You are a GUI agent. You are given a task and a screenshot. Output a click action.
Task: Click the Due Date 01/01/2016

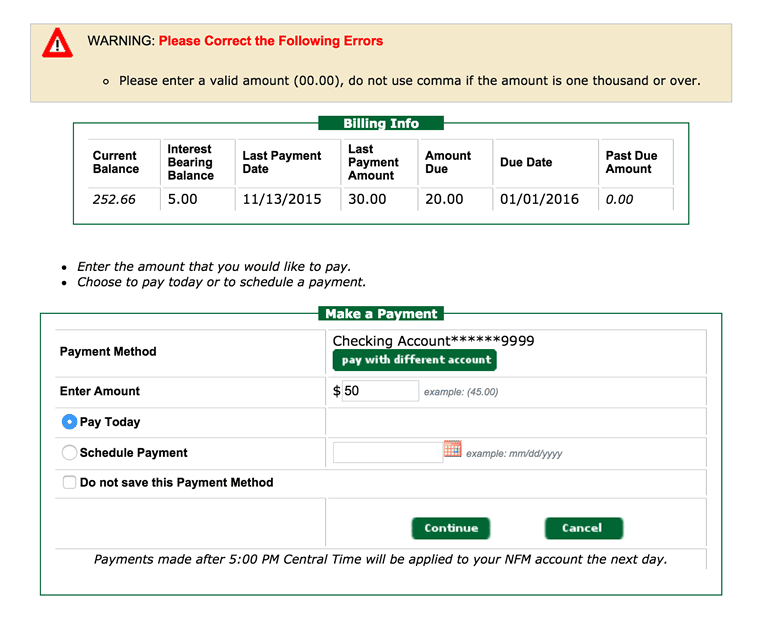point(539,199)
